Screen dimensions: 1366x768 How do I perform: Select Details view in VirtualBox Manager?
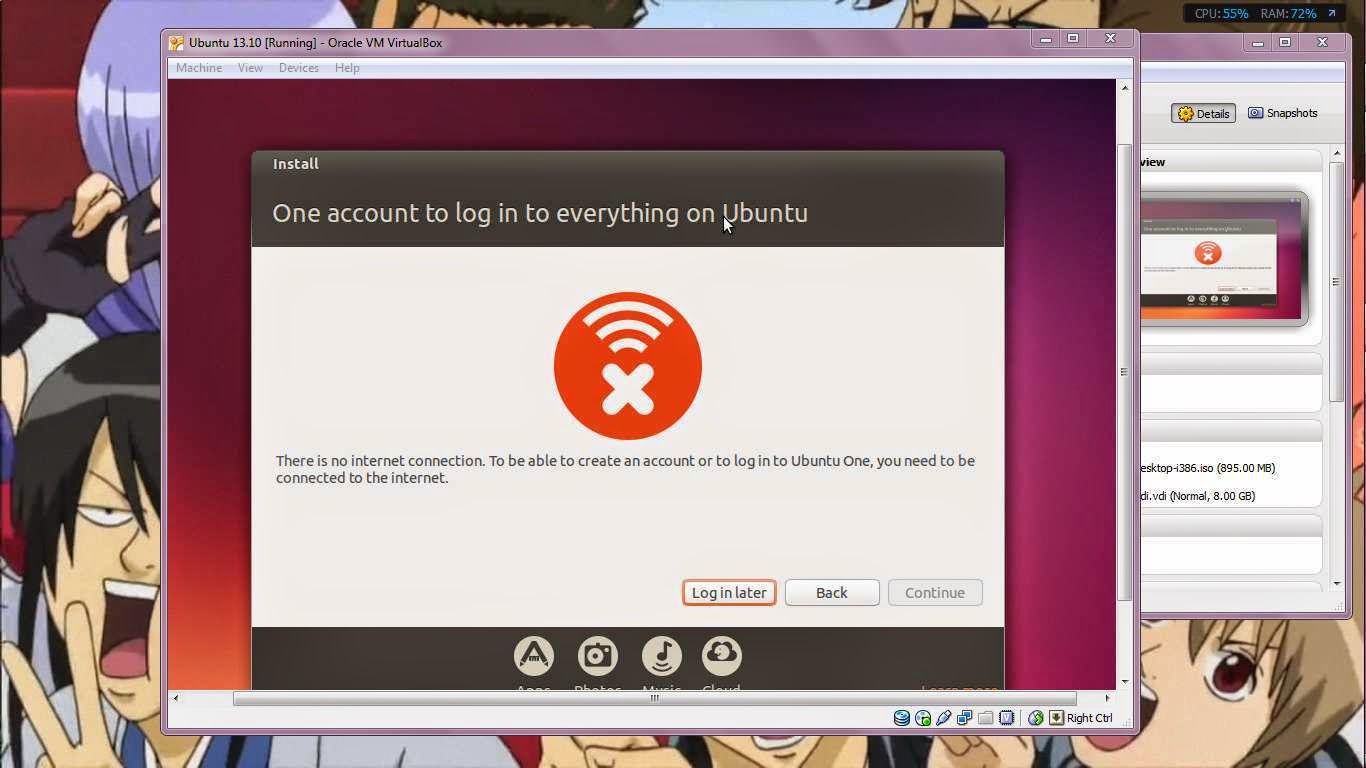coord(1204,113)
